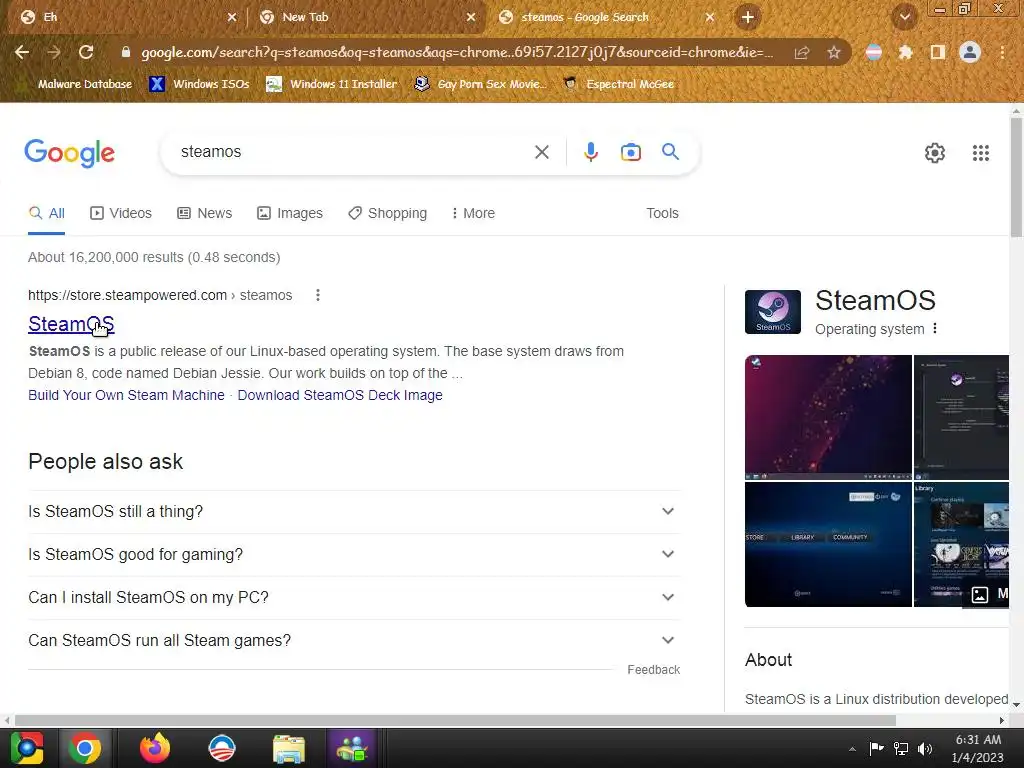Open the network tray icon
This screenshot has width=1024, height=768.
901,749
